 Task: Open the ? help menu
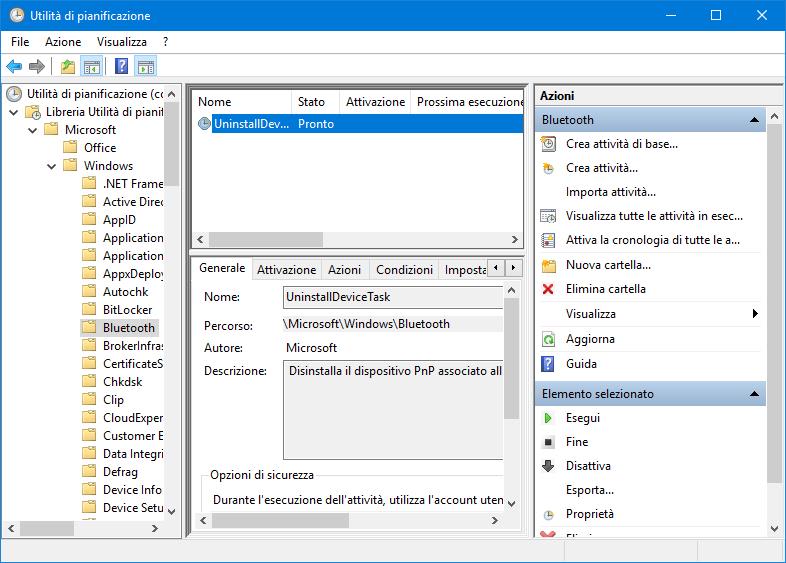click(x=165, y=42)
